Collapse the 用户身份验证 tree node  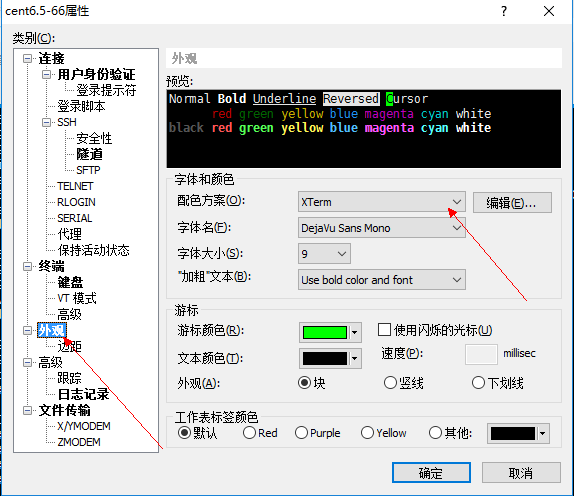point(46,75)
